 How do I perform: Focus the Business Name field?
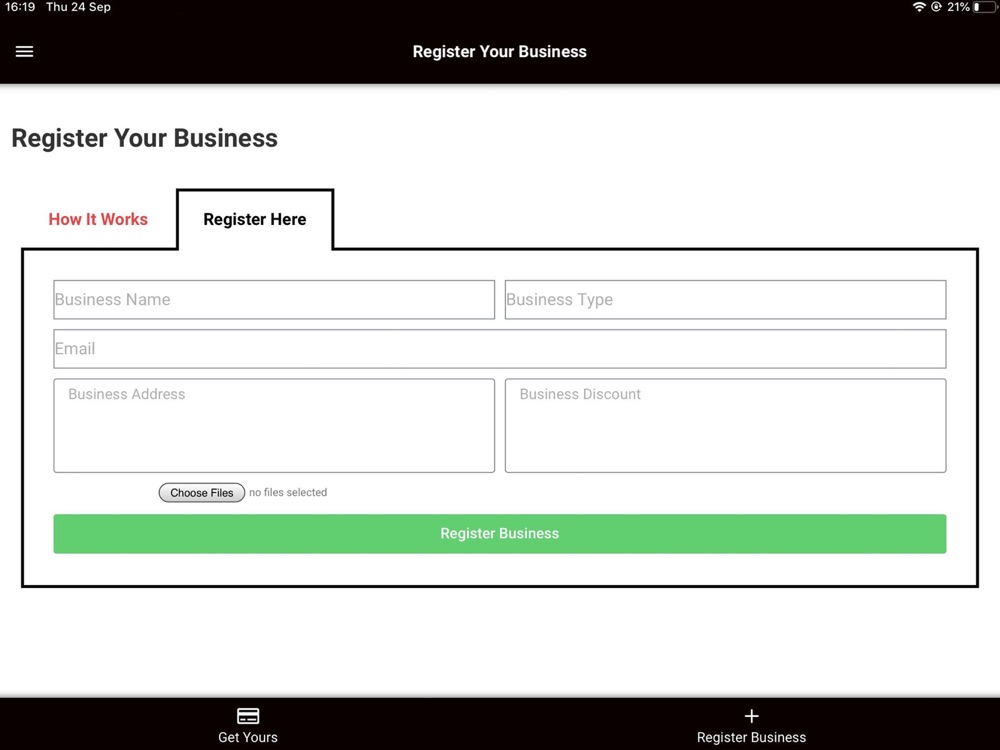coord(274,300)
